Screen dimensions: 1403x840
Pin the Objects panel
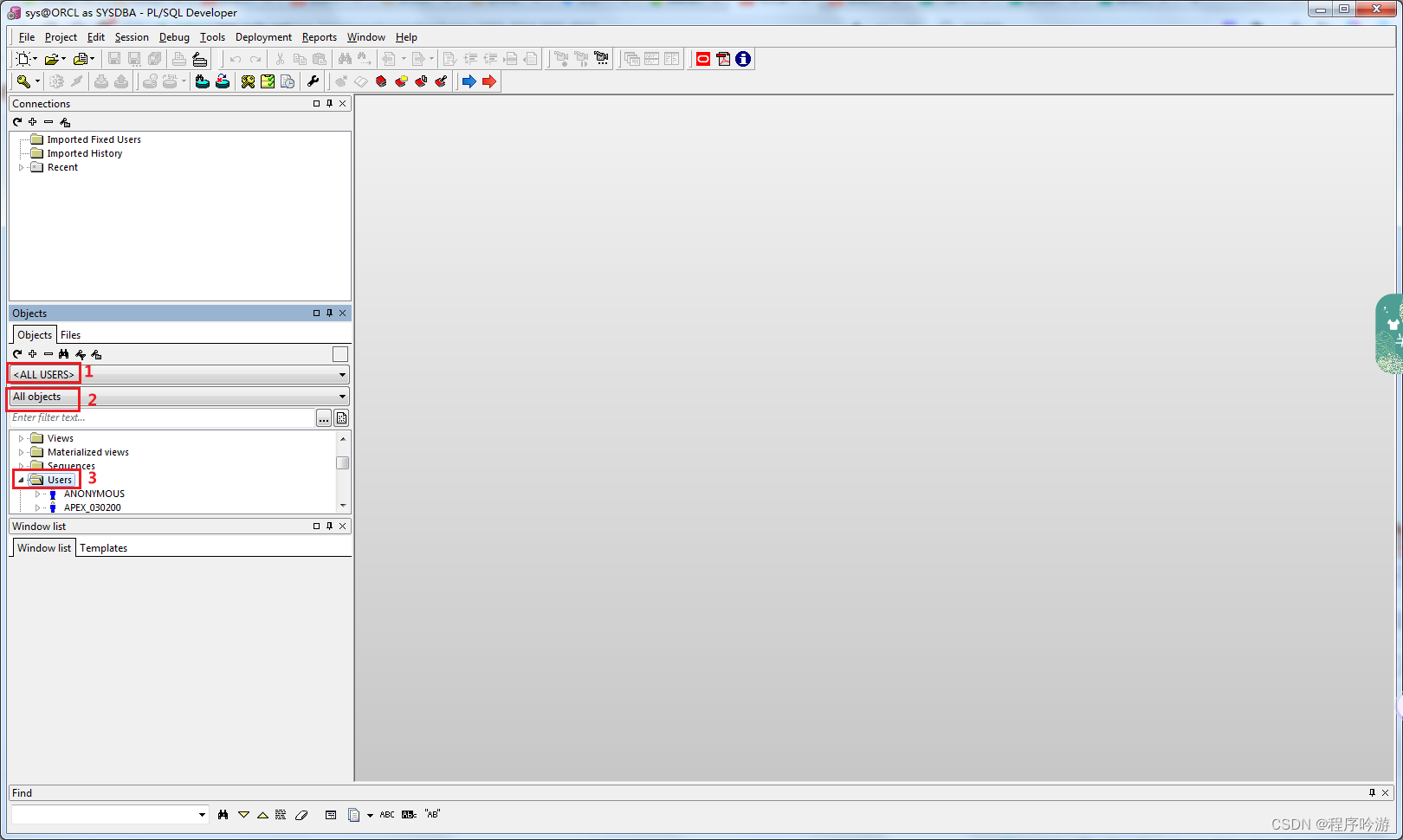(329, 313)
